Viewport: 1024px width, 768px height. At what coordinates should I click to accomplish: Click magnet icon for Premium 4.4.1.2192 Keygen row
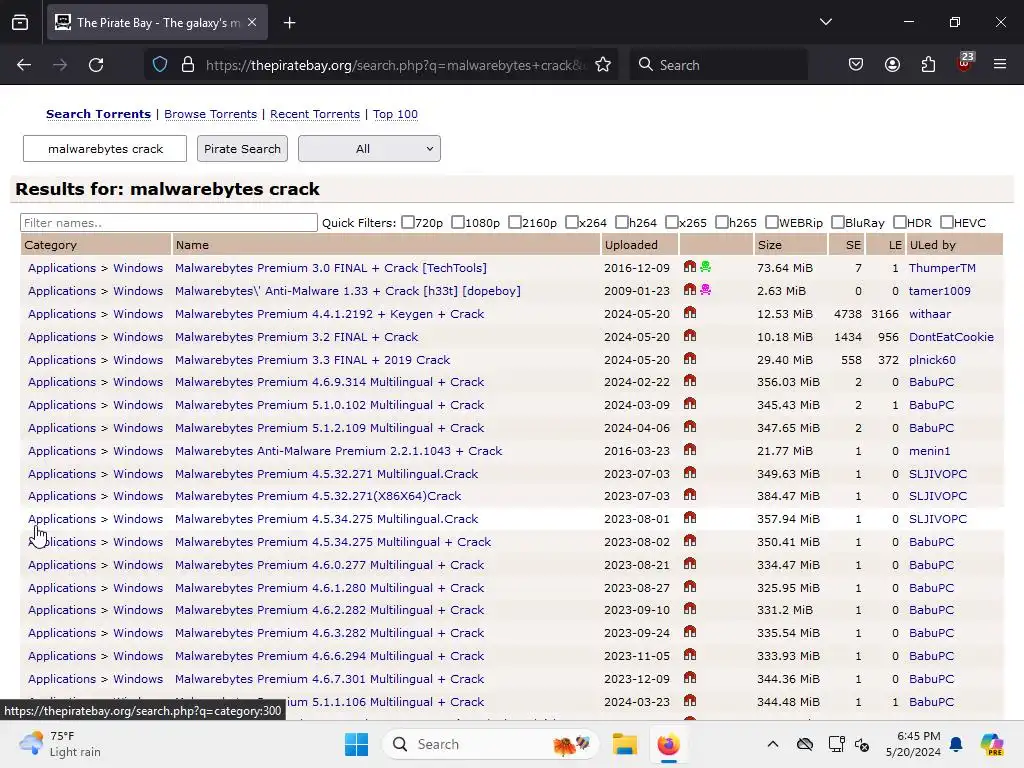(690, 313)
